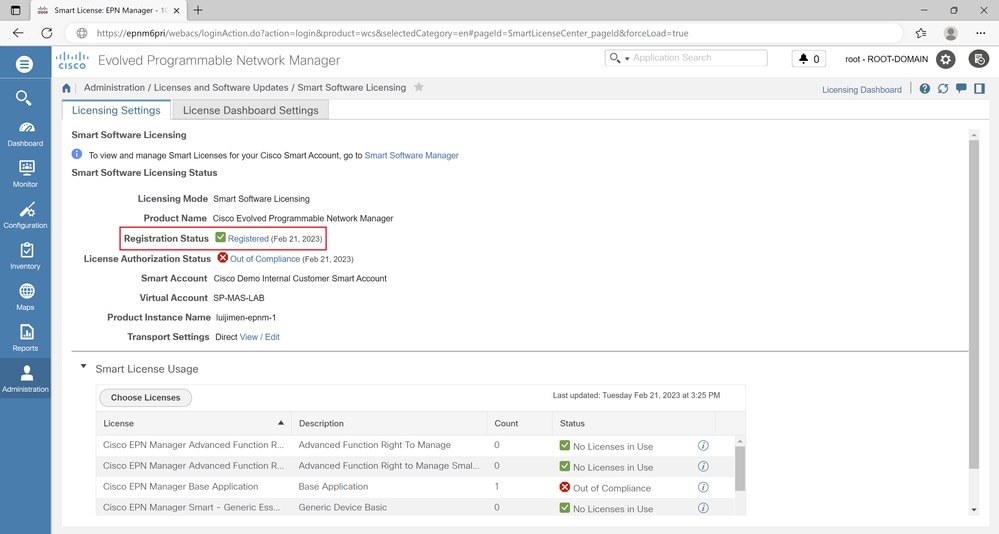Image resolution: width=999 pixels, height=534 pixels.
Task: Click the browser address bar
Action: pos(484,33)
